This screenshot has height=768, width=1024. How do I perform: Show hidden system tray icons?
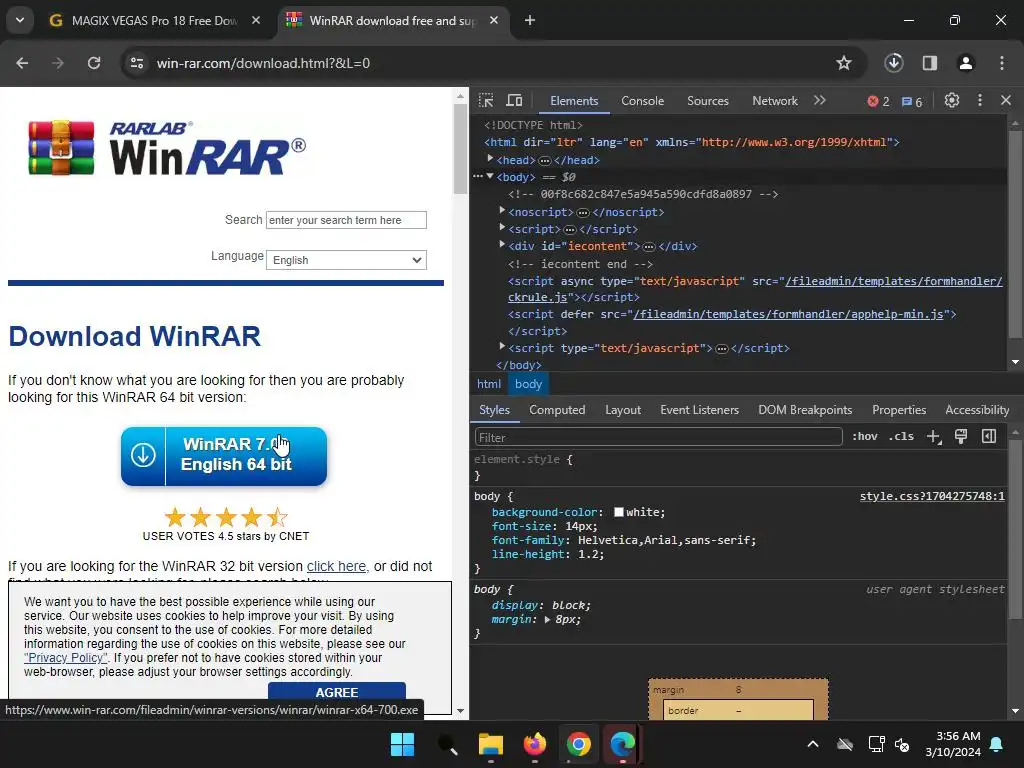click(813, 744)
